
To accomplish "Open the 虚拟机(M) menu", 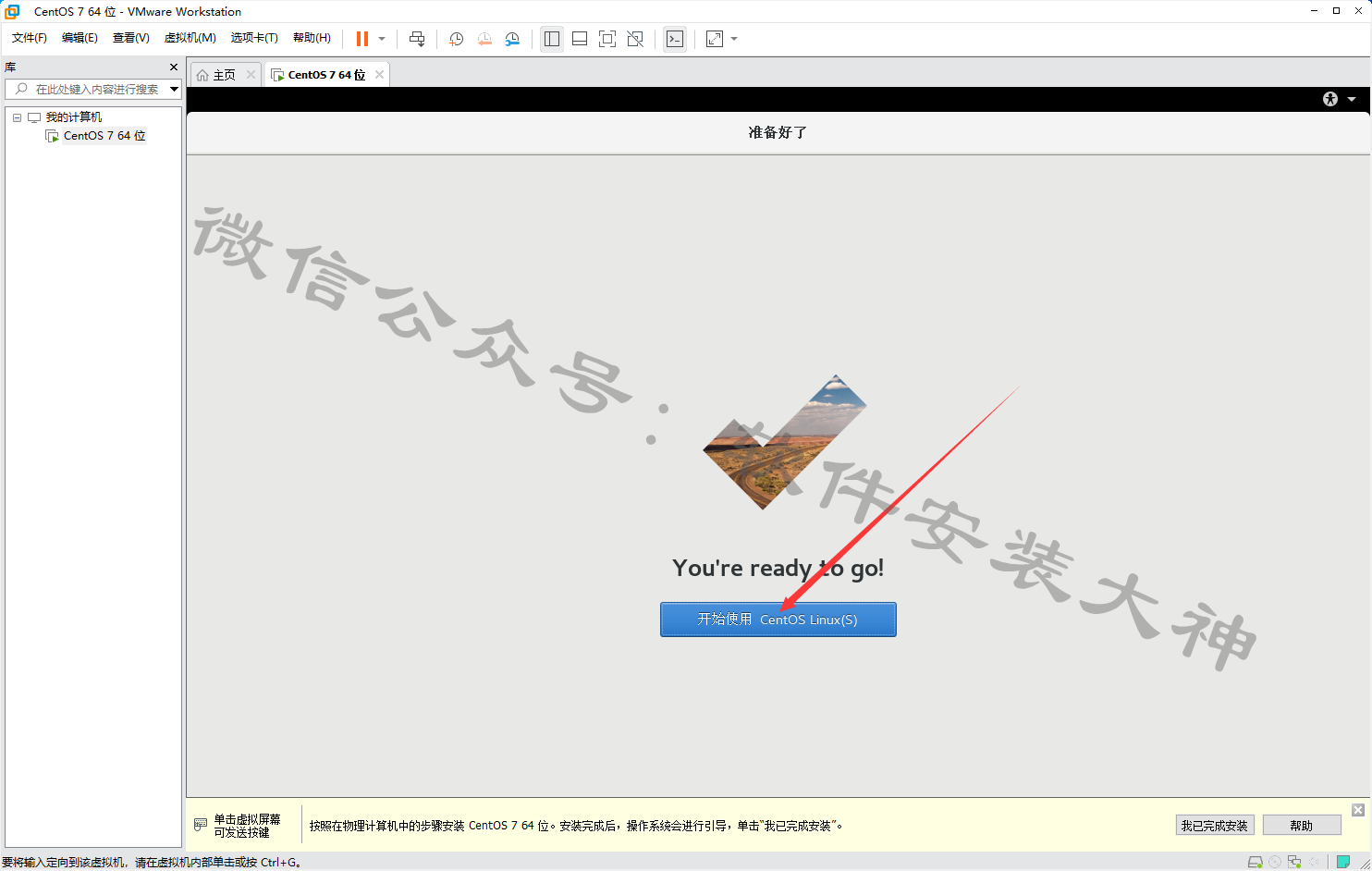I will [x=190, y=38].
